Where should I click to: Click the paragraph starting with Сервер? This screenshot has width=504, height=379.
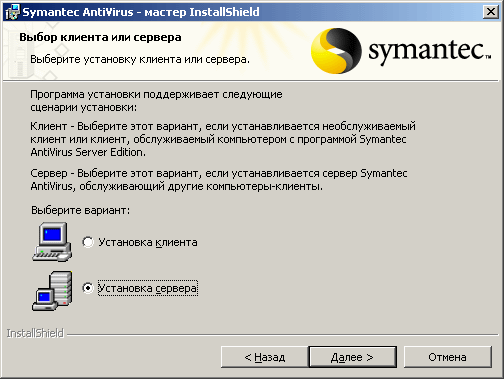(219, 180)
